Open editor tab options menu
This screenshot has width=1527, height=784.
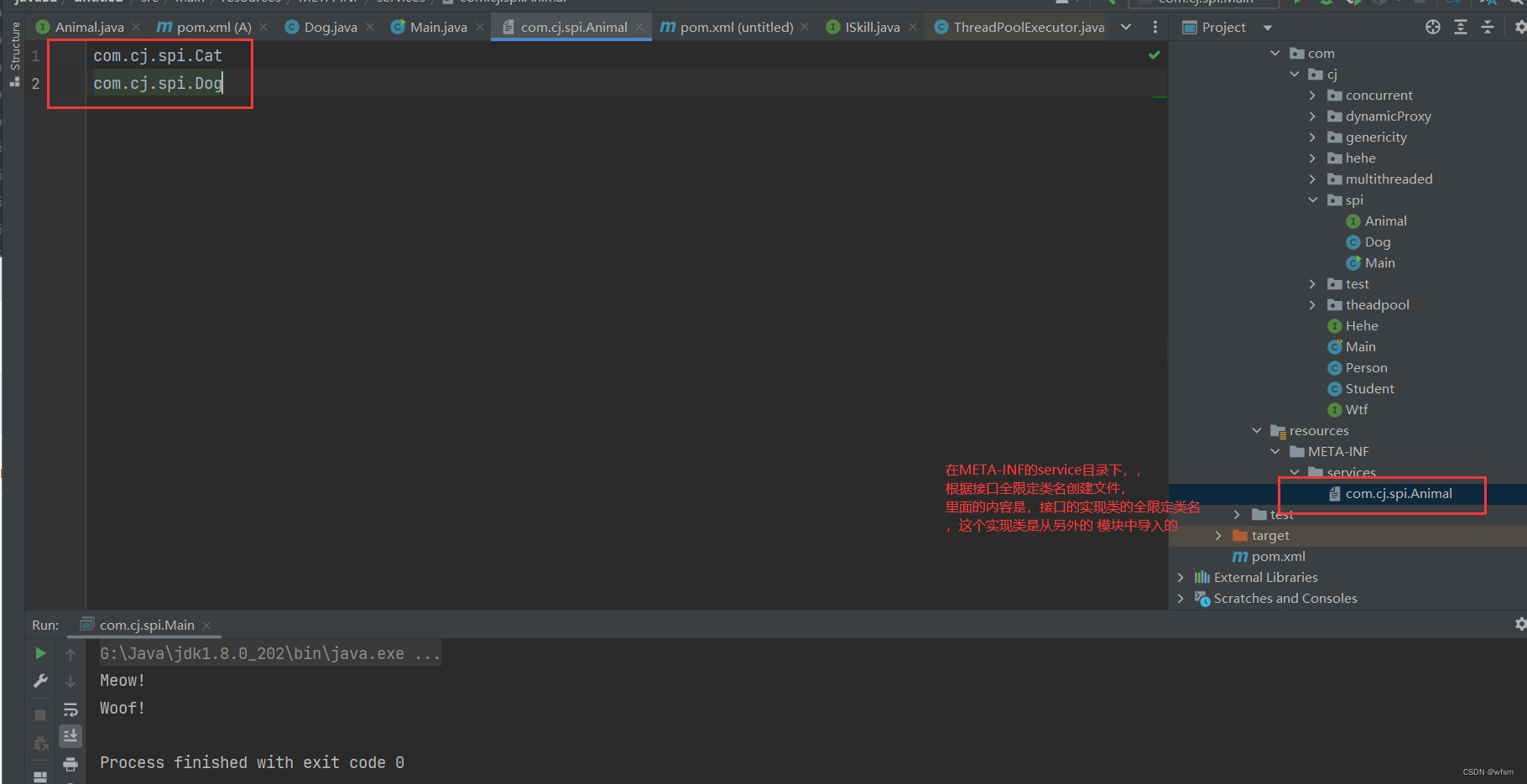(x=1155, y=28)
